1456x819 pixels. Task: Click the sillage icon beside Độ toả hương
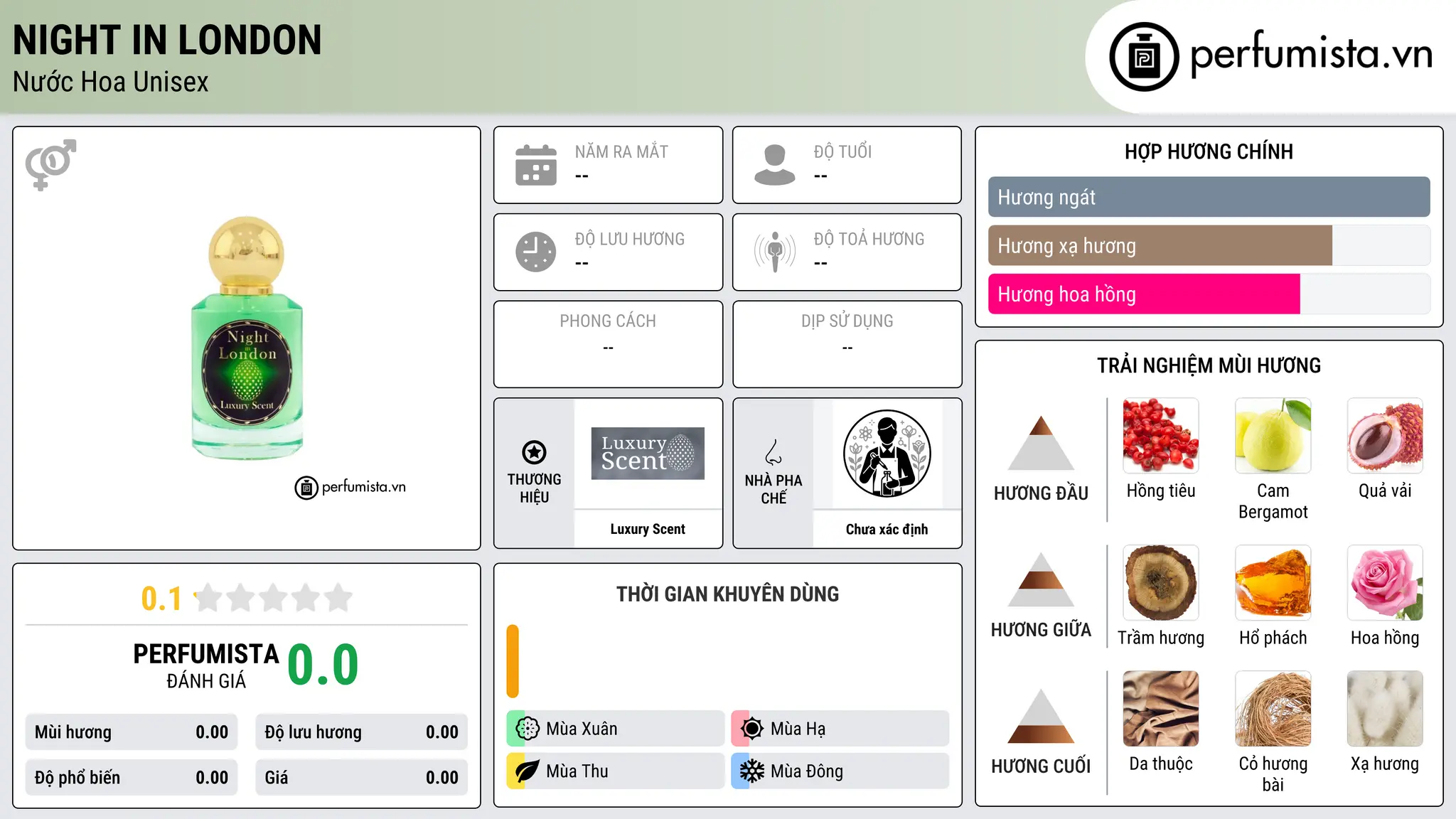775,252
